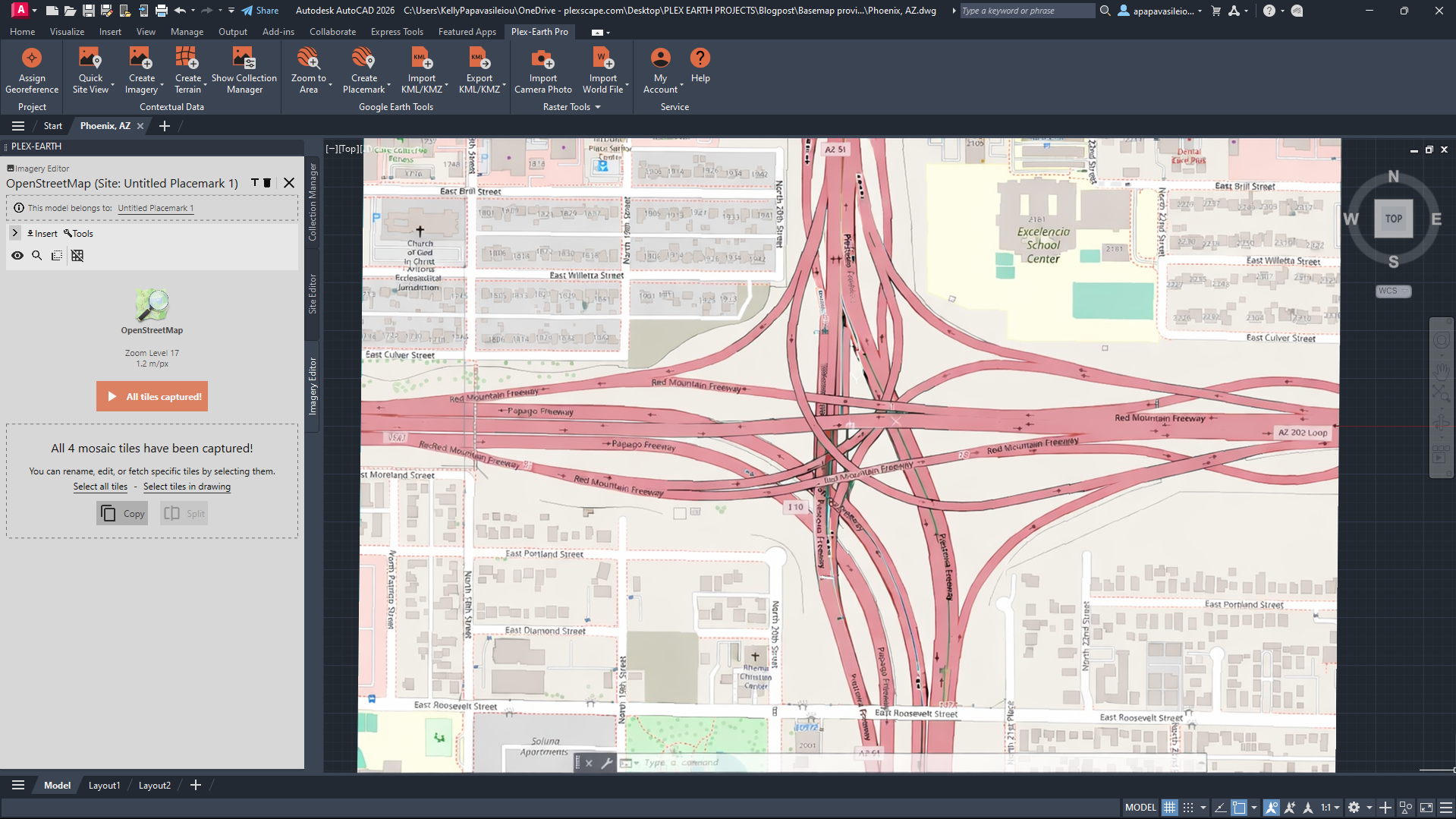The image size is (1456, 819).
Task: Open the Customization hamburger in status bar
Action: pos(1445,808)
